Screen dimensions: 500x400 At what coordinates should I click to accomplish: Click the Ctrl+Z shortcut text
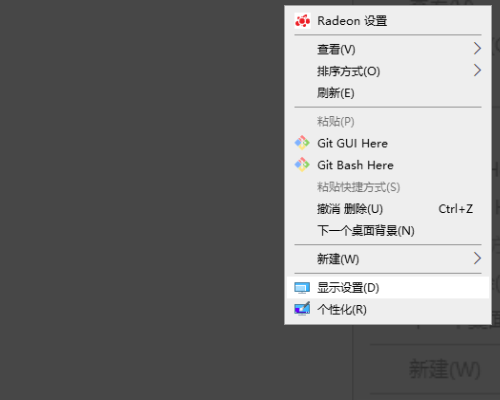coord(455,209)
